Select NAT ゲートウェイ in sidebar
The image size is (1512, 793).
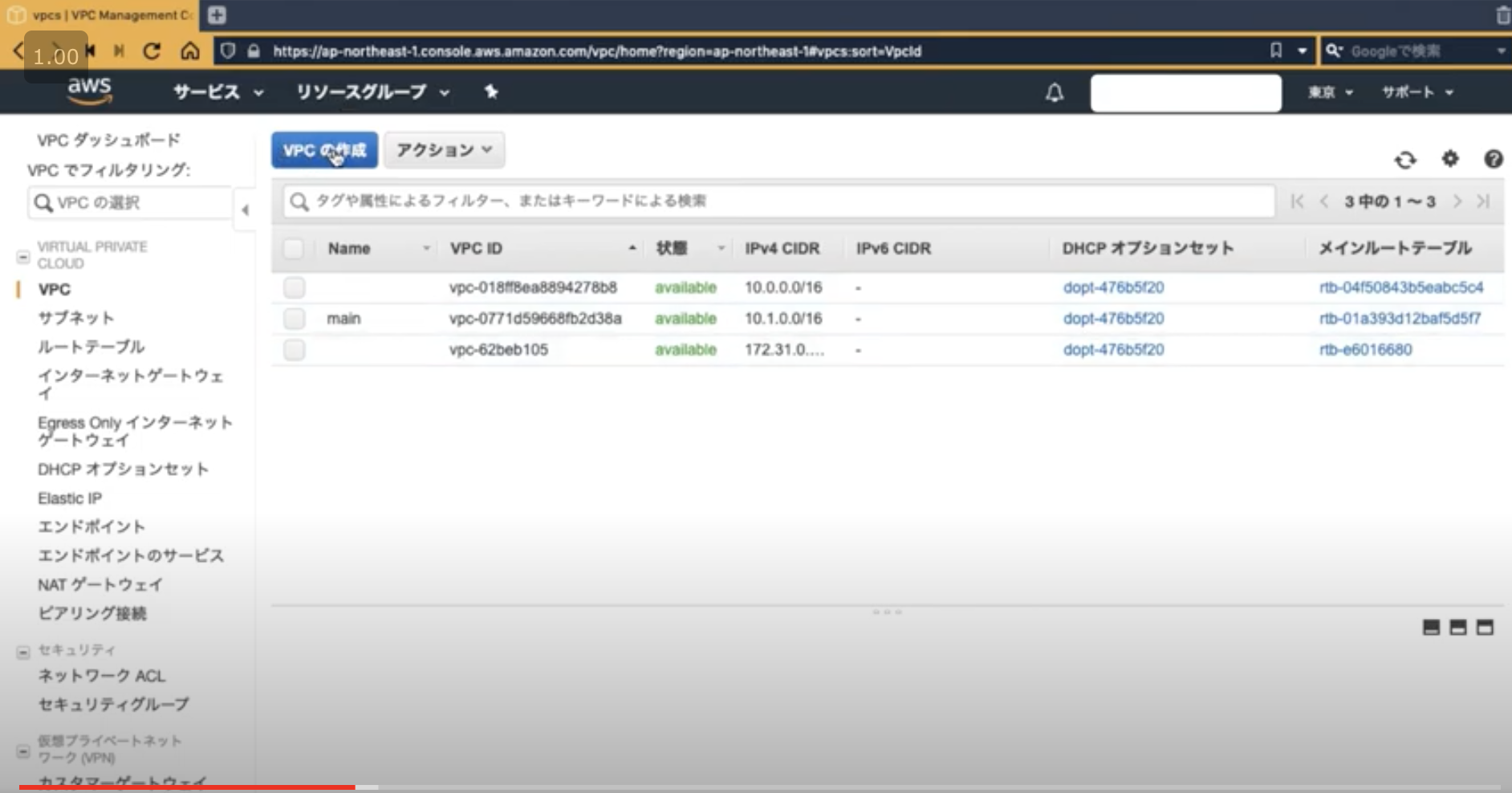point(100,585)
